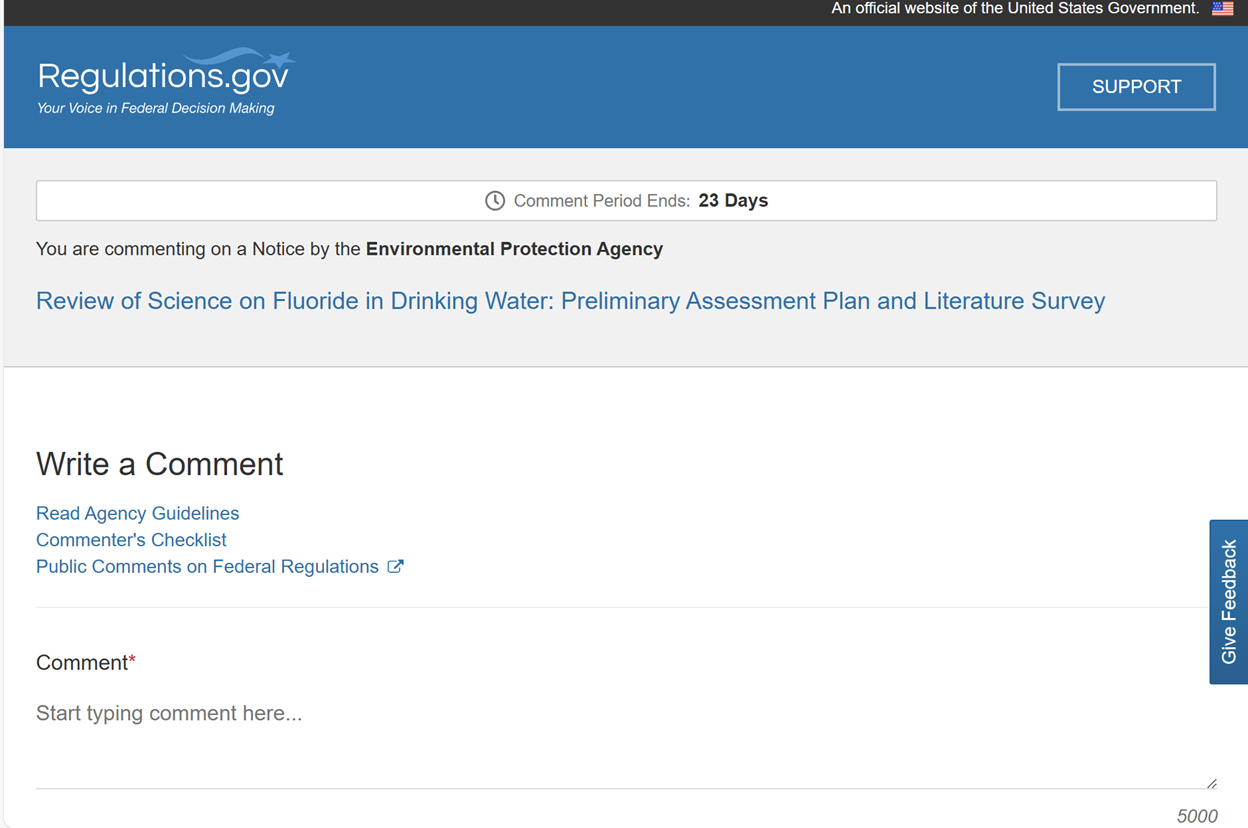The image size is (1248, 828).
Task: Click the Regulations.gov logo
Action: pos(163,77)
